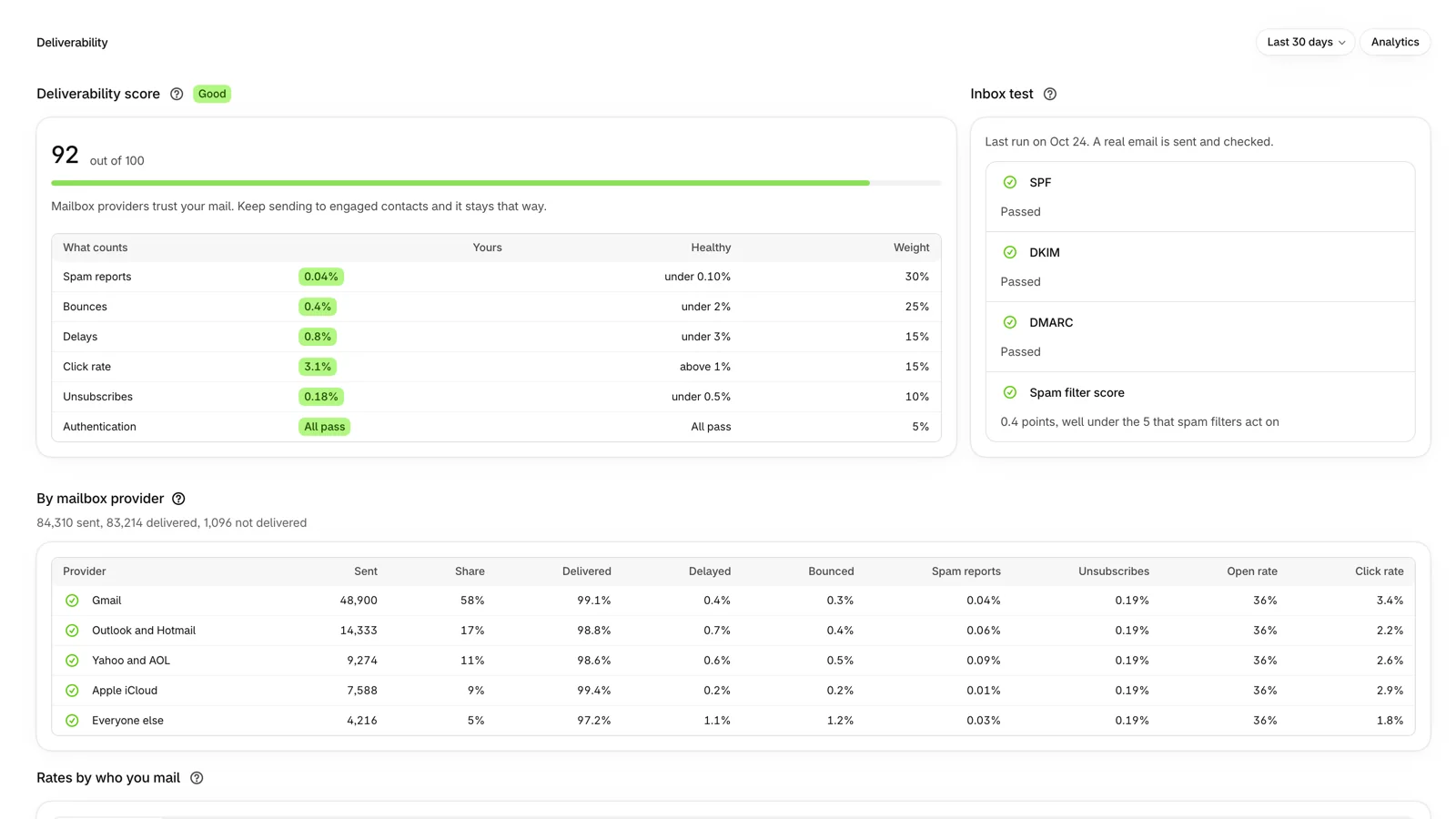The height and width of the screenshot is (819, 1456).
Task: Click Apple iCloud status check icon
Action: [x=72, y=691]
